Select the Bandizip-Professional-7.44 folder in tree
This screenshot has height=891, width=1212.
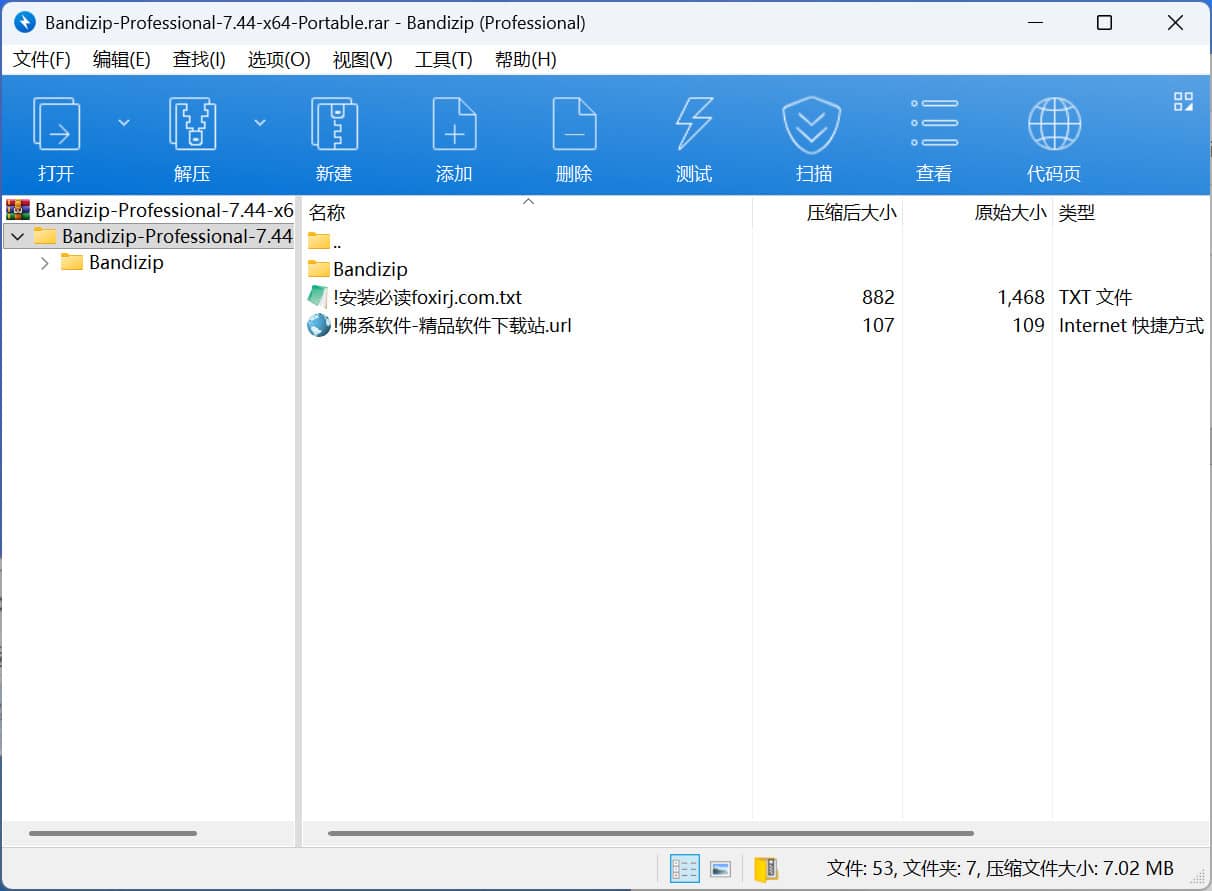[177, 237]
